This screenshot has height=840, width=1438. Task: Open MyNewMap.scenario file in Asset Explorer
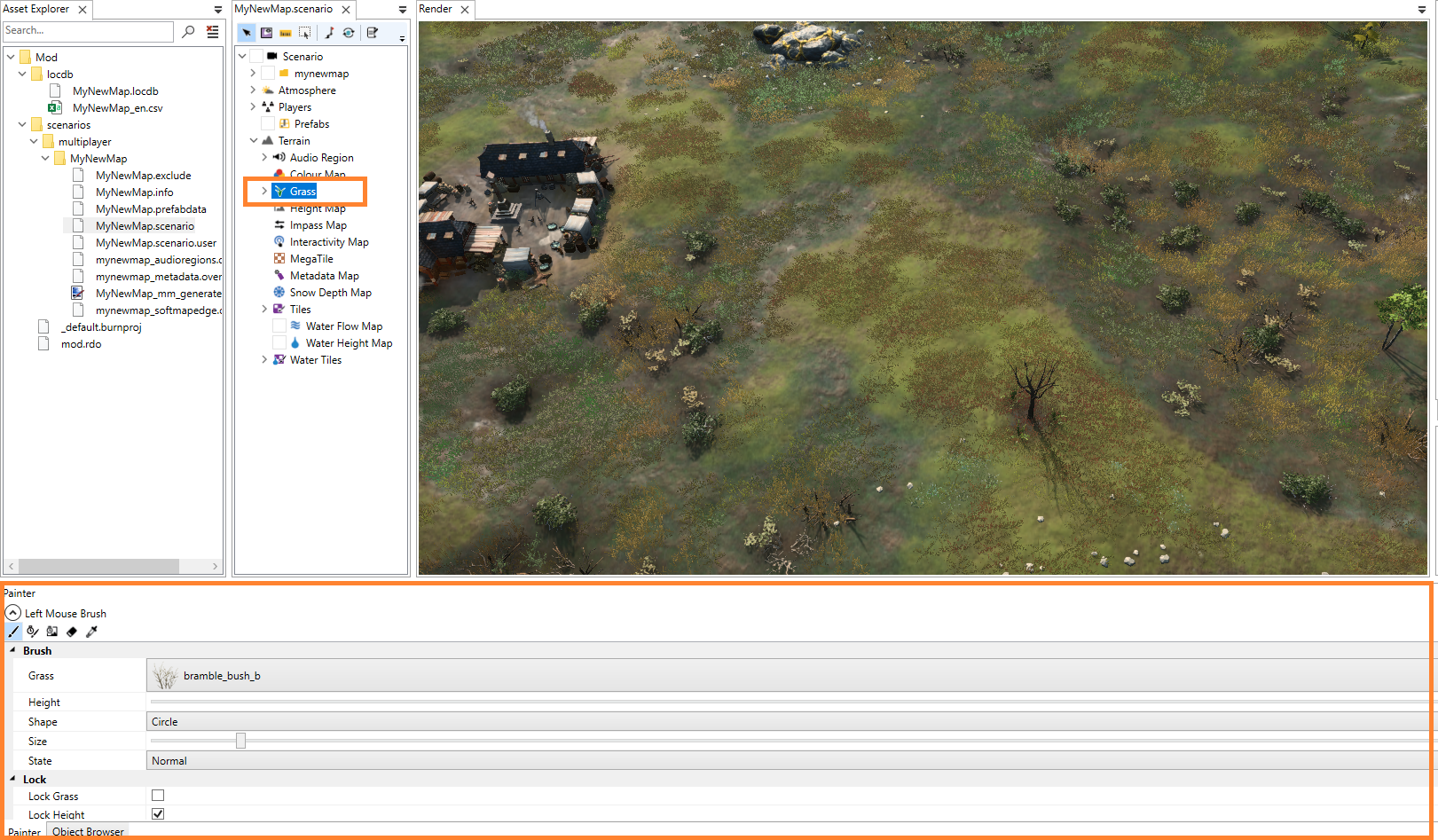(145, 226)
